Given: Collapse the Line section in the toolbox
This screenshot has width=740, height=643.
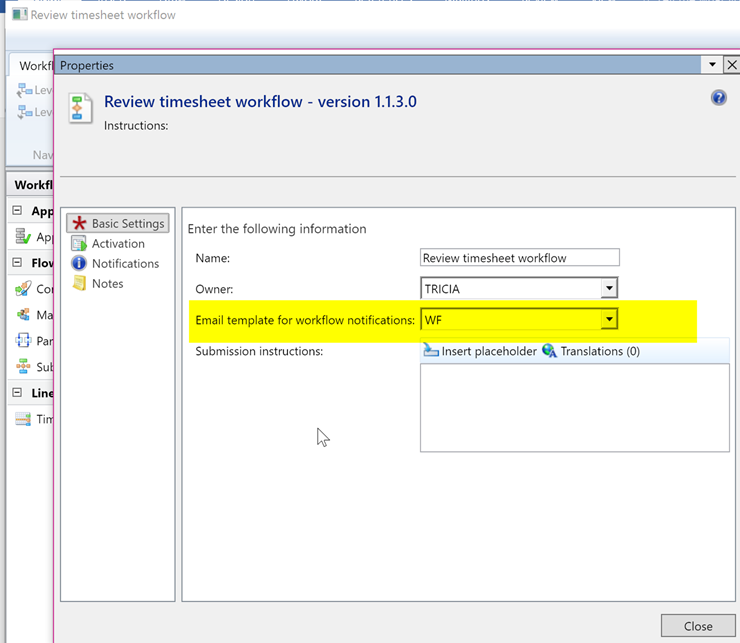Looking at the screenshot, I should tap(17, 393).
